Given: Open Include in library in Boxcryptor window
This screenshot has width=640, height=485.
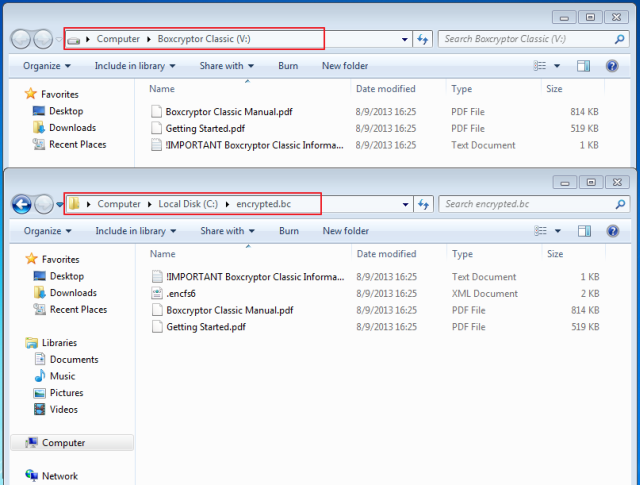Looking at the screenshot, I should 135,66.
